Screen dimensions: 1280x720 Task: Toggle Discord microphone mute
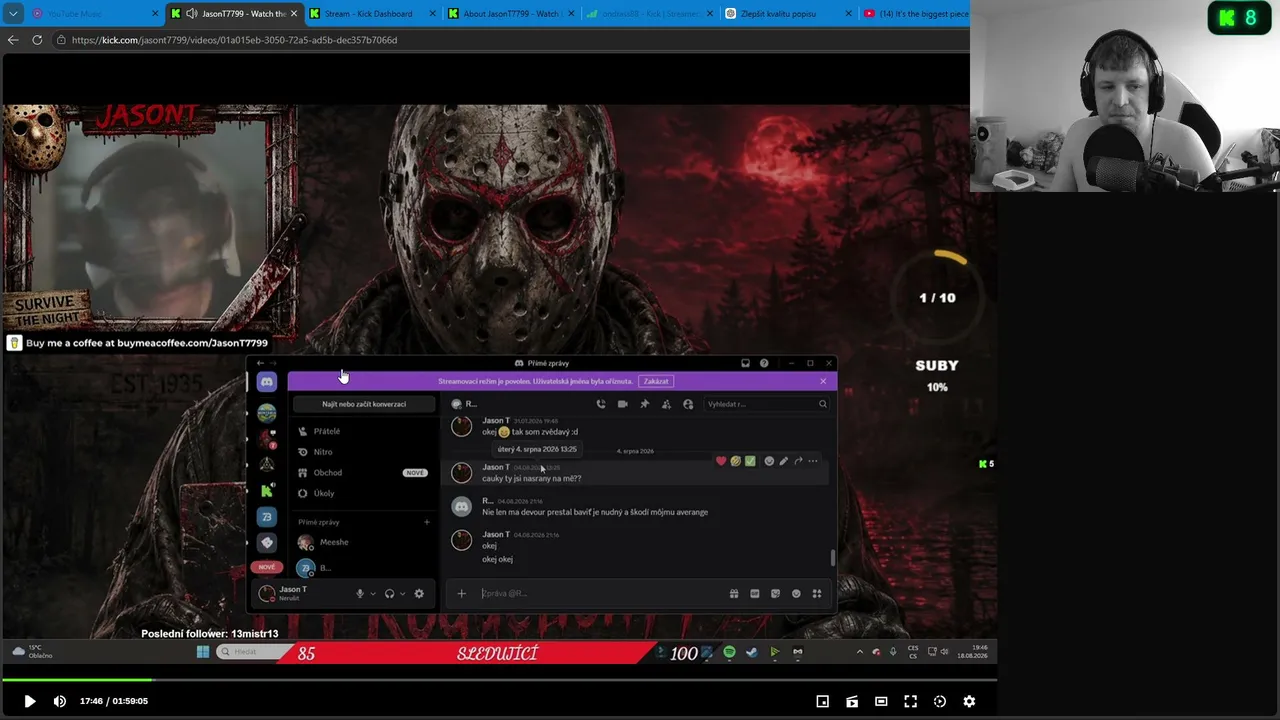(360, 594)
